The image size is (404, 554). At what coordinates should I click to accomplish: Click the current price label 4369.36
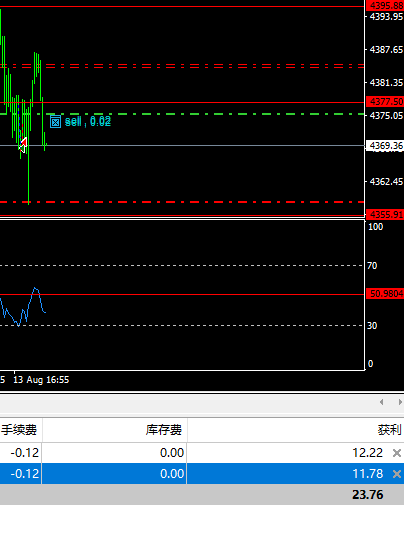pos(385,146)
